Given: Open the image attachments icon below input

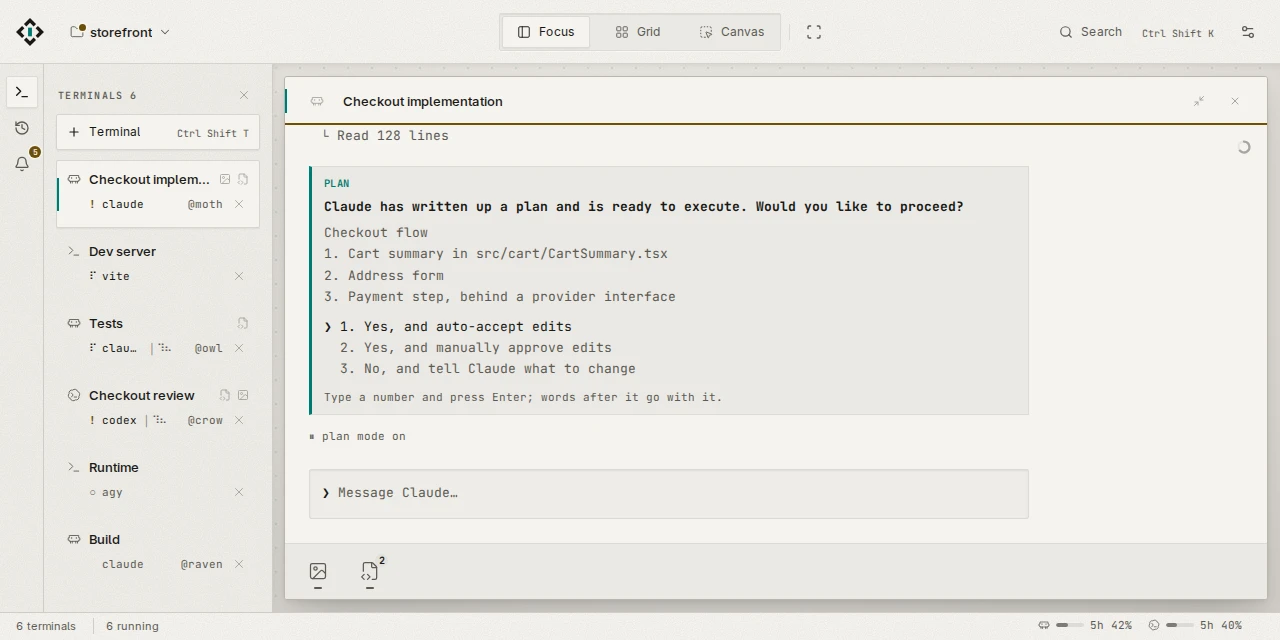Looking at the screenshot, I should pos(318,573).
